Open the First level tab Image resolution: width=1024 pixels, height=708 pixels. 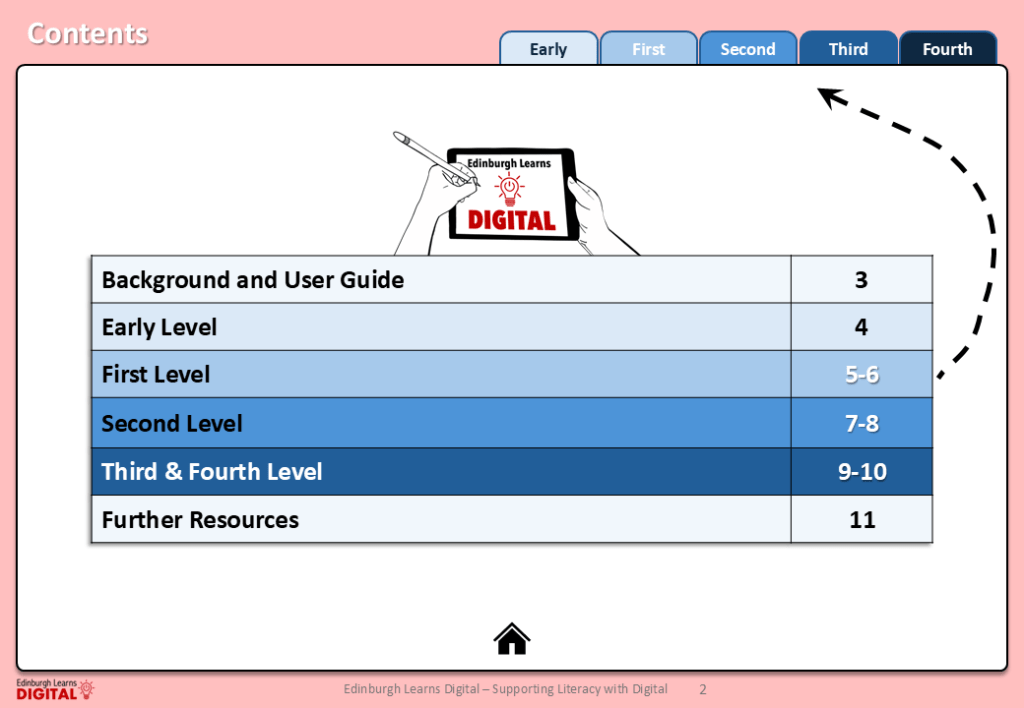(x=648, y=49)
